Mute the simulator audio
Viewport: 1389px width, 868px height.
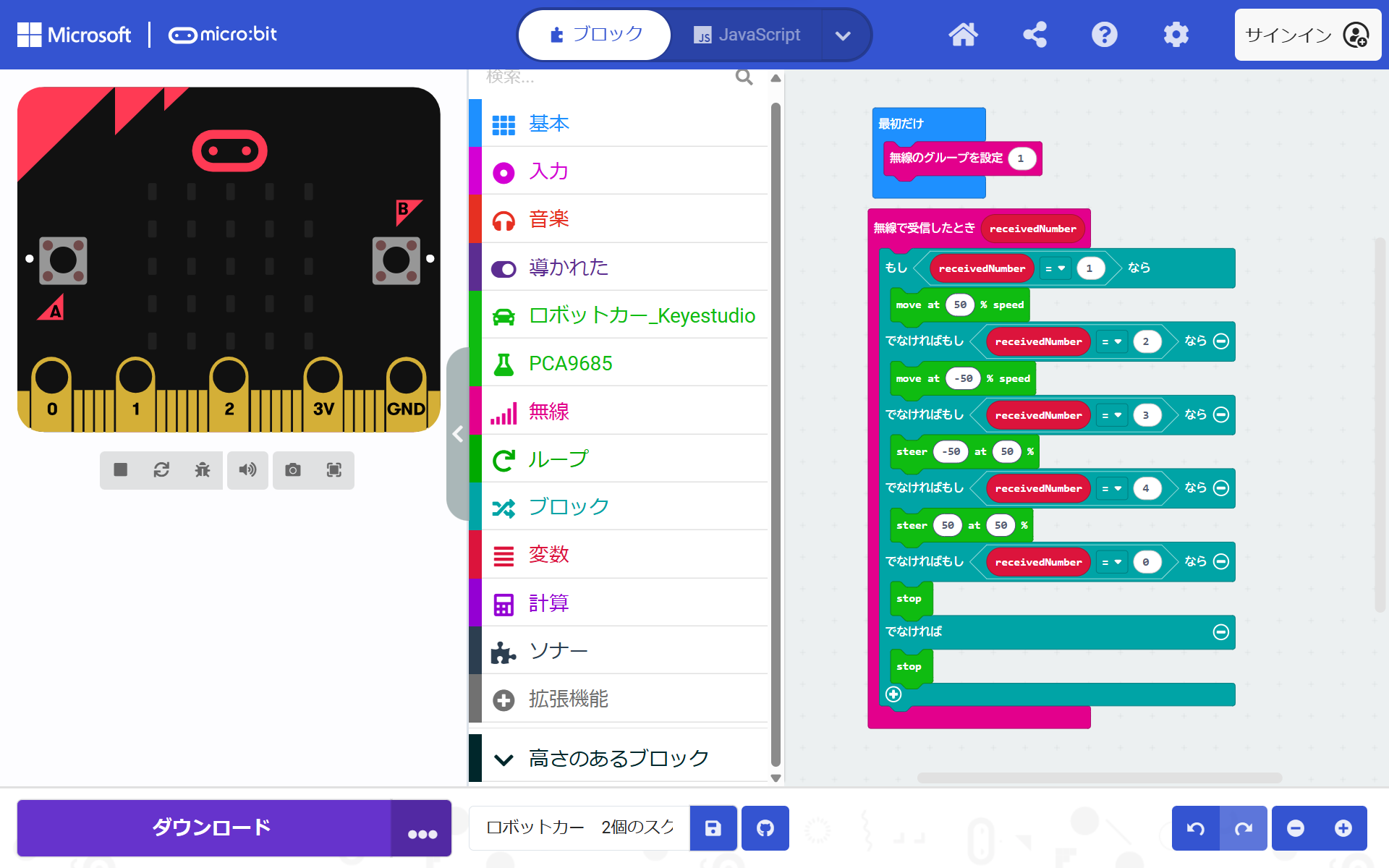pyautogui.click(x=247, y=470)
